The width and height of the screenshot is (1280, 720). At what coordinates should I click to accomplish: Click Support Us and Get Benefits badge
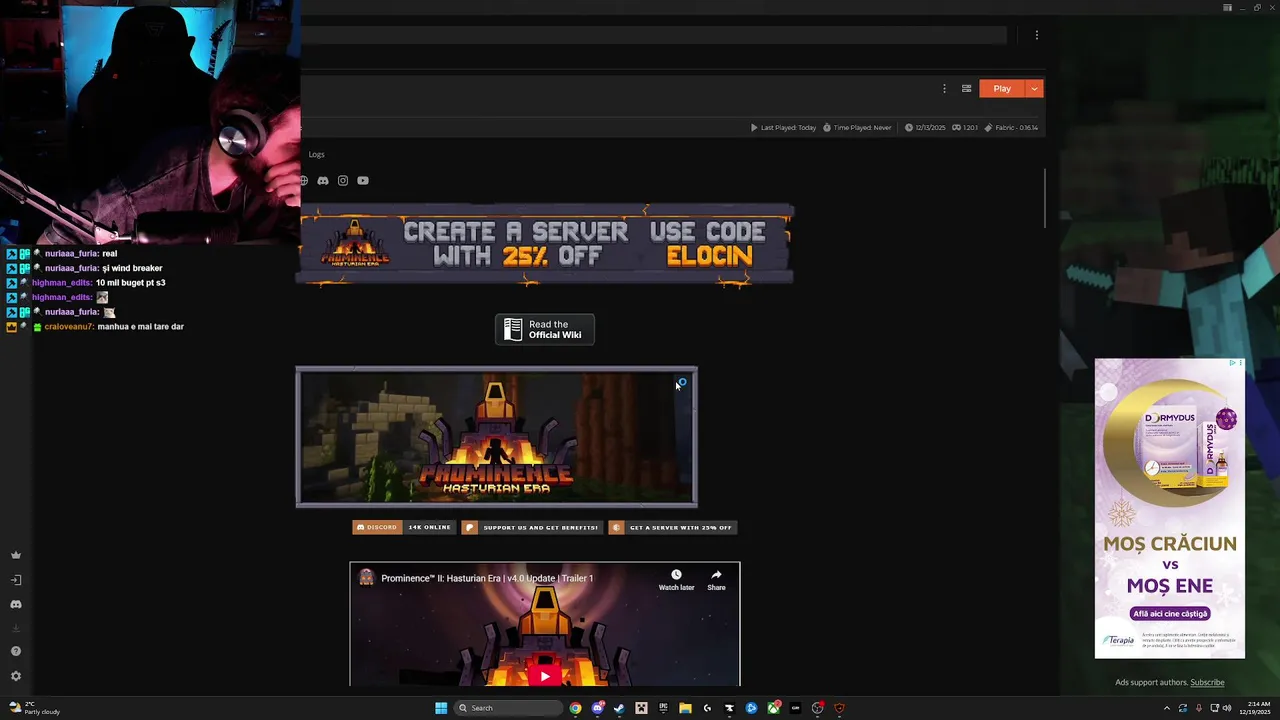click(x=531, y=527)
